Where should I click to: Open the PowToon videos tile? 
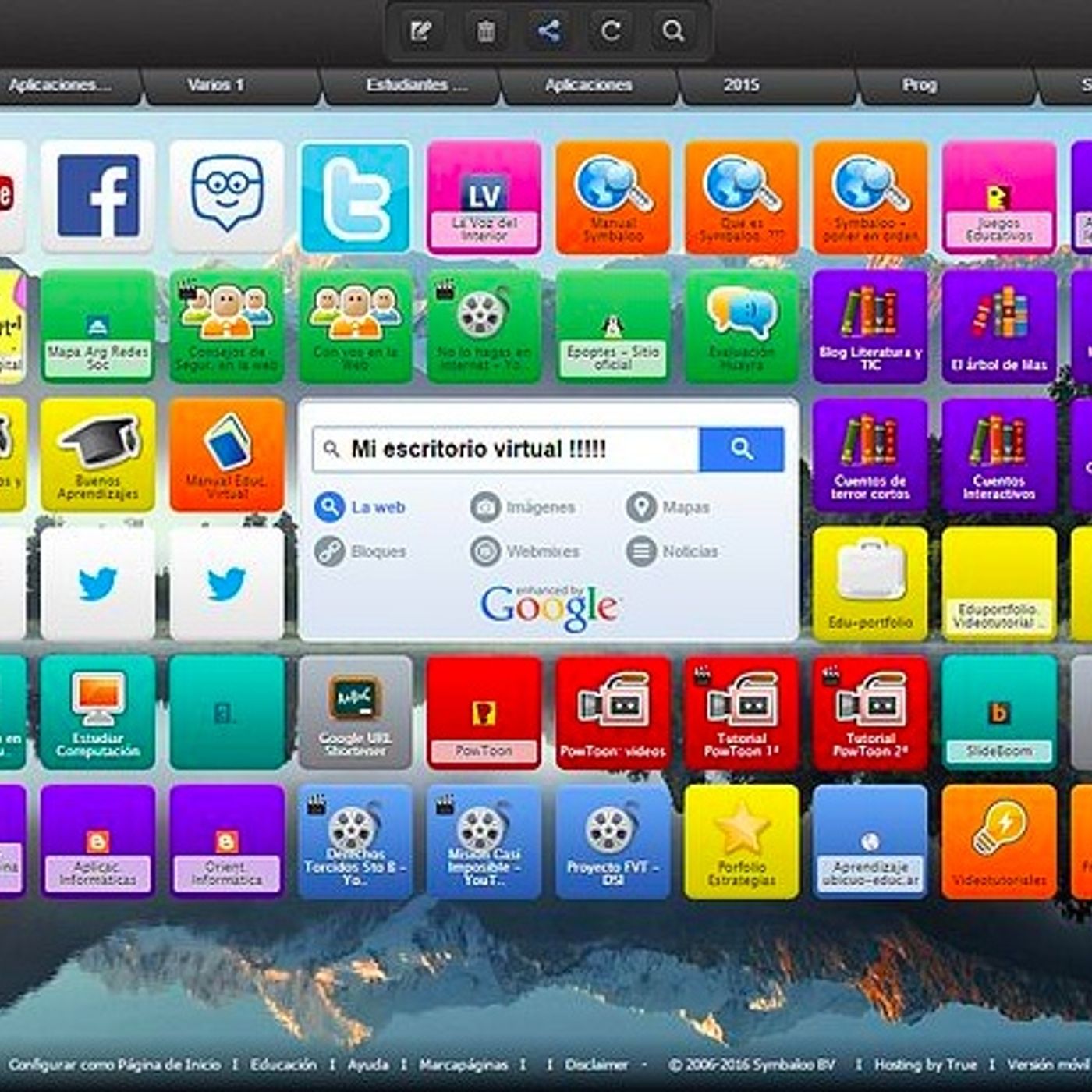[613, 712]
